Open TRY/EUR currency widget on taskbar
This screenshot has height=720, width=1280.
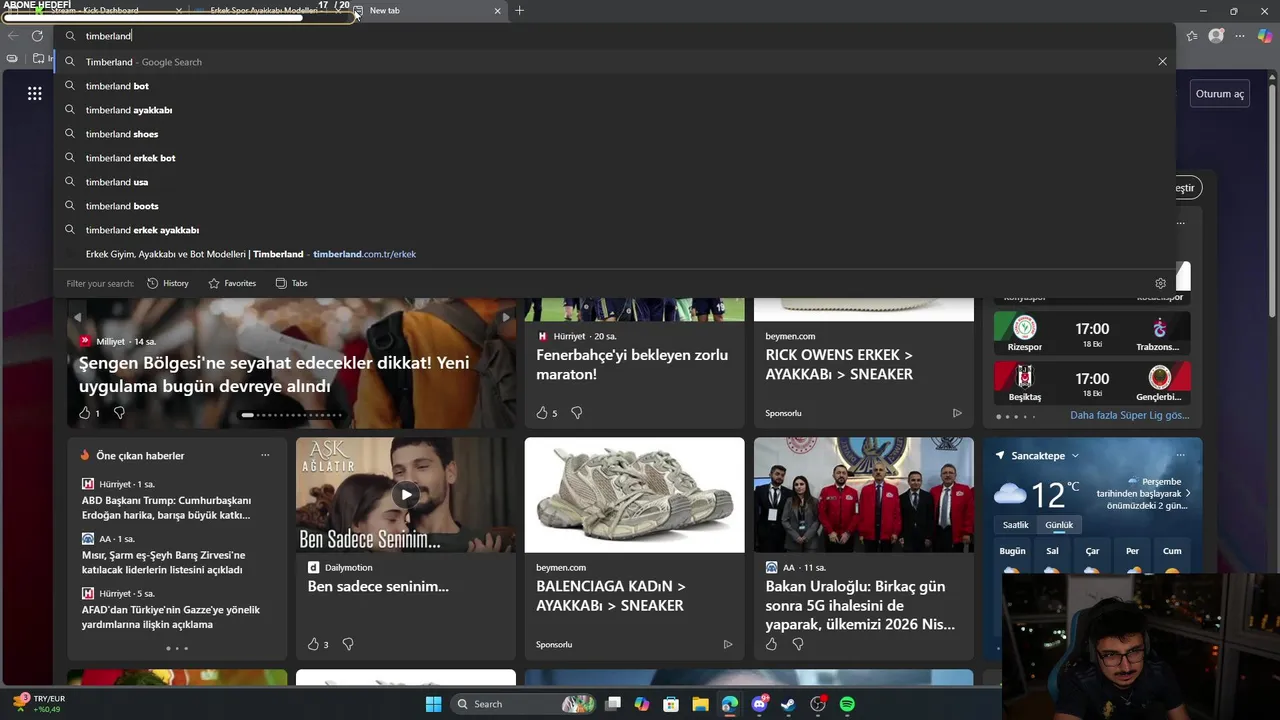coord(38,703)
